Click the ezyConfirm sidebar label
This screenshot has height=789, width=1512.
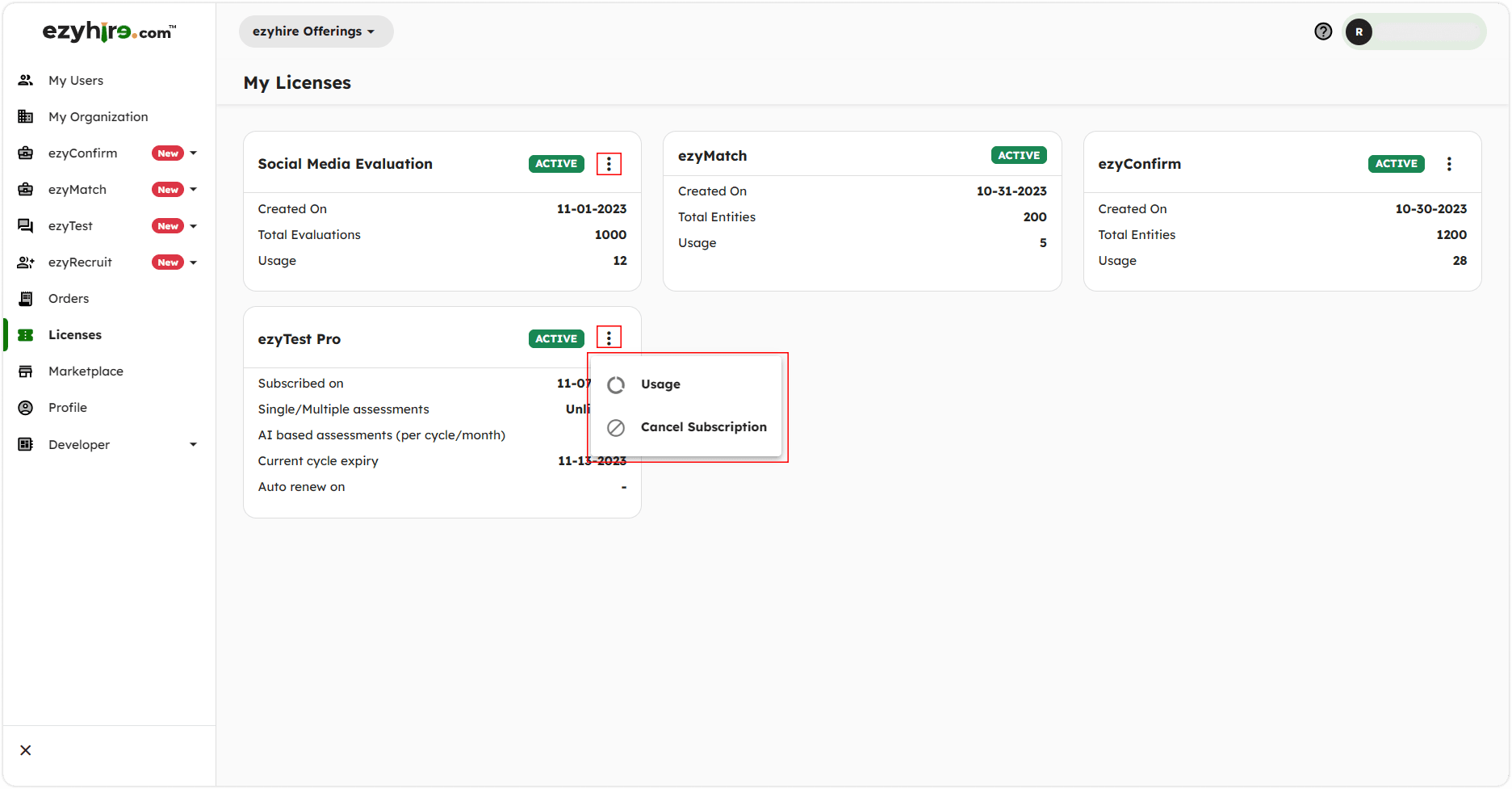(x=82, y=153)
